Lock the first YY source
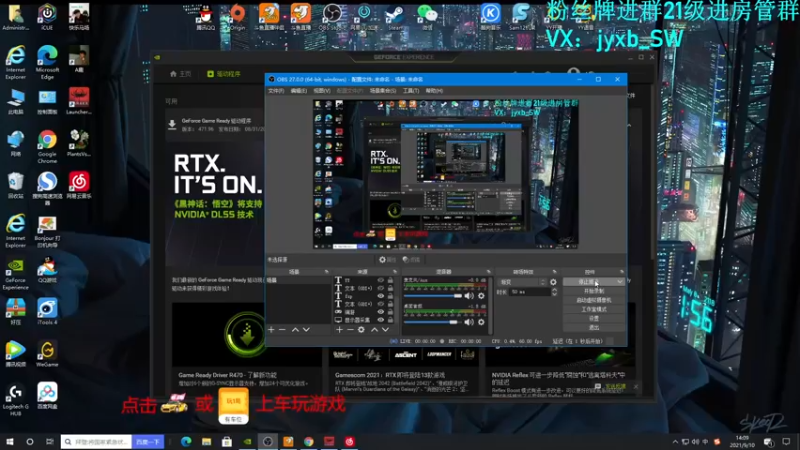This screenshot has width=800, height=450. [x=390, y=280]
